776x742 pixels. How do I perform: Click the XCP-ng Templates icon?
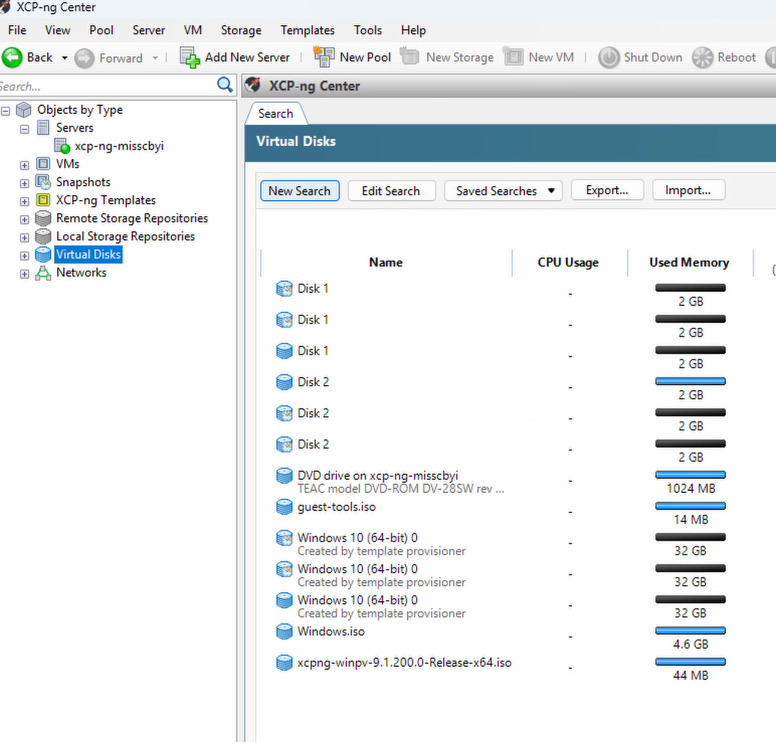pyautogui.click(x=43, y=200)
